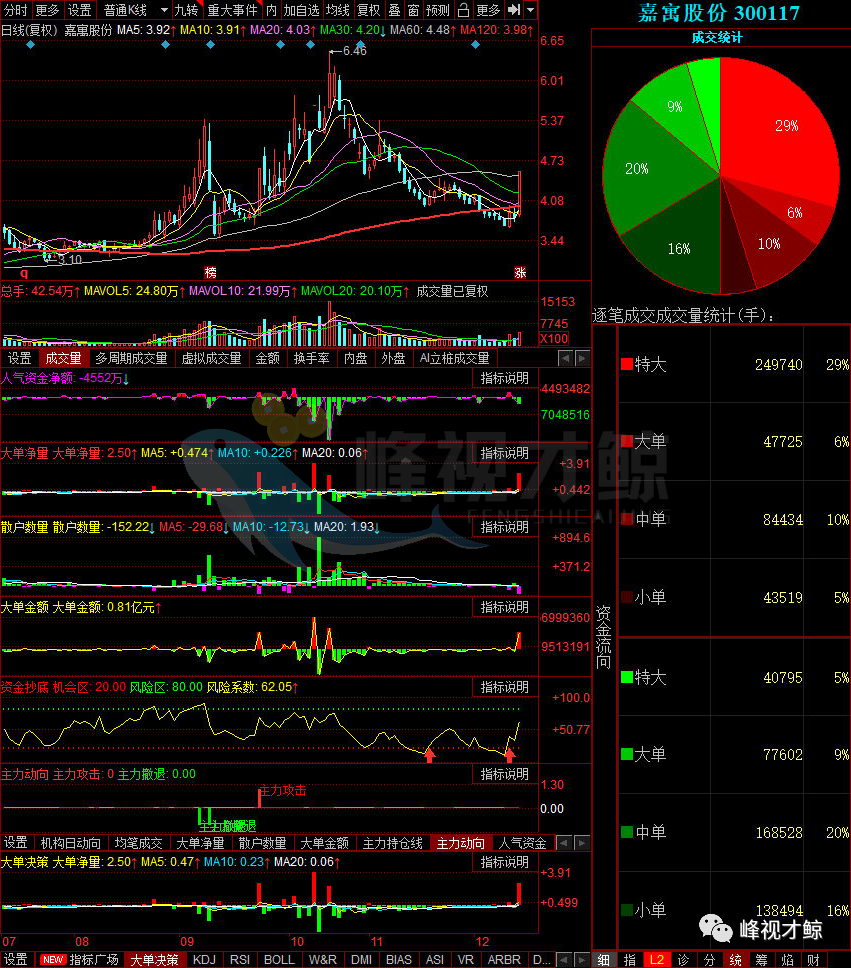Open 指标说明 for 主力动向
The width and height of the screenshot is (851, 968).
(x=505, y=774)
